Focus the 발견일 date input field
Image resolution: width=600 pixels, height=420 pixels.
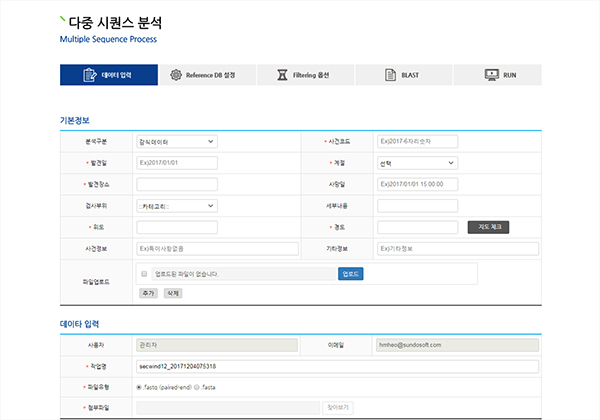[x=176, y=163]
